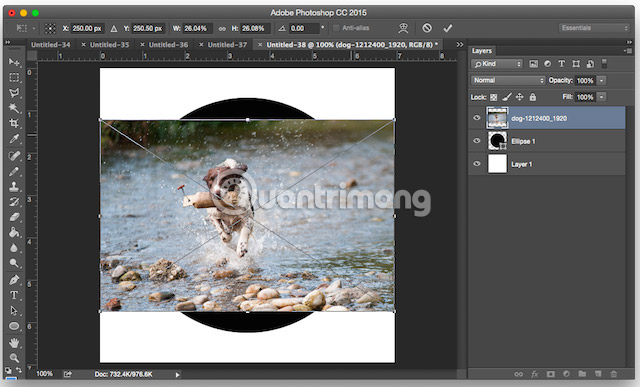This screenshot has height=387, width=640.
Task: Select the Path Selection tool
Action: coord(14,311)
